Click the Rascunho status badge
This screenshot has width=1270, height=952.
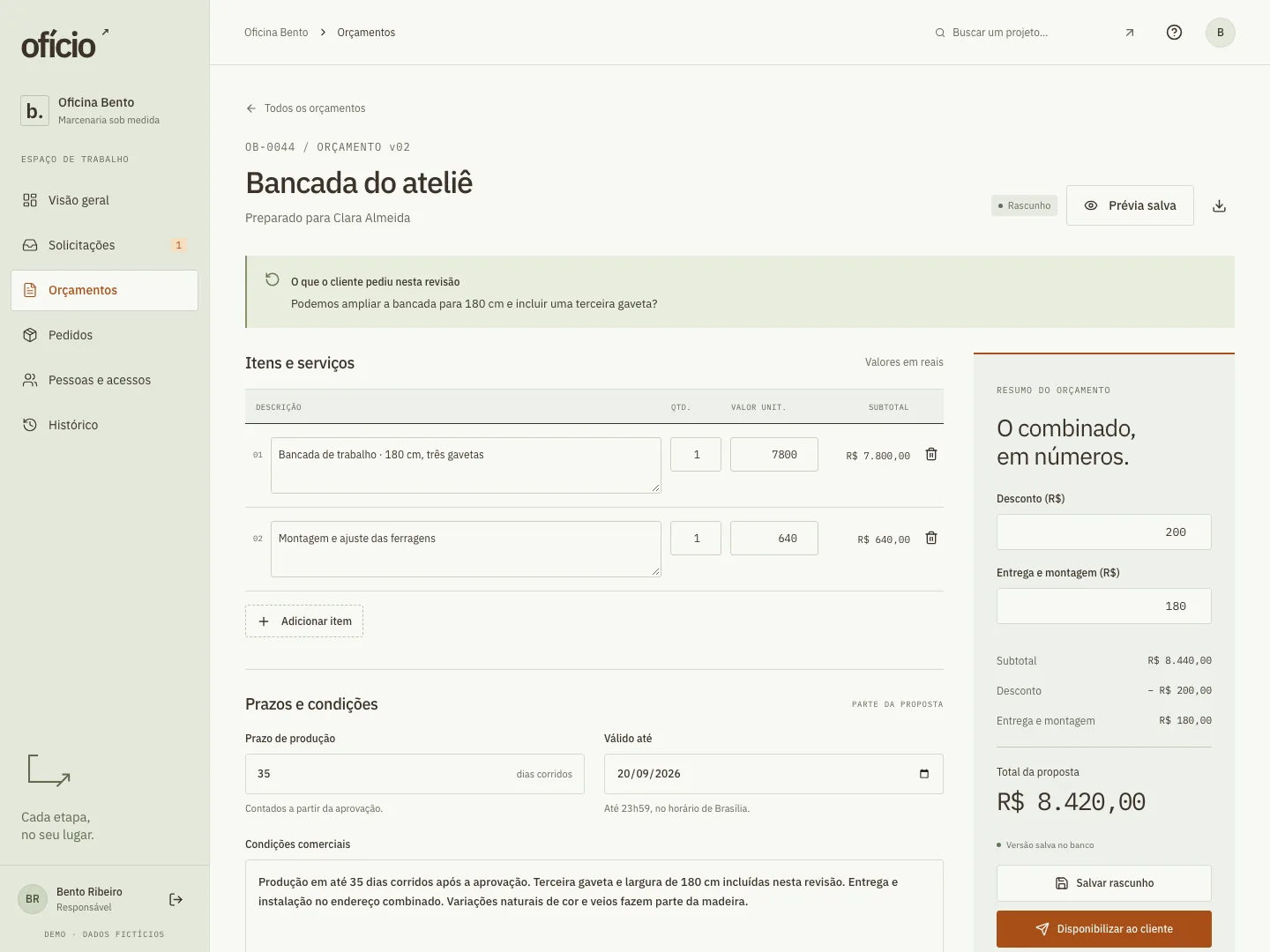(x=1024, y=205)
